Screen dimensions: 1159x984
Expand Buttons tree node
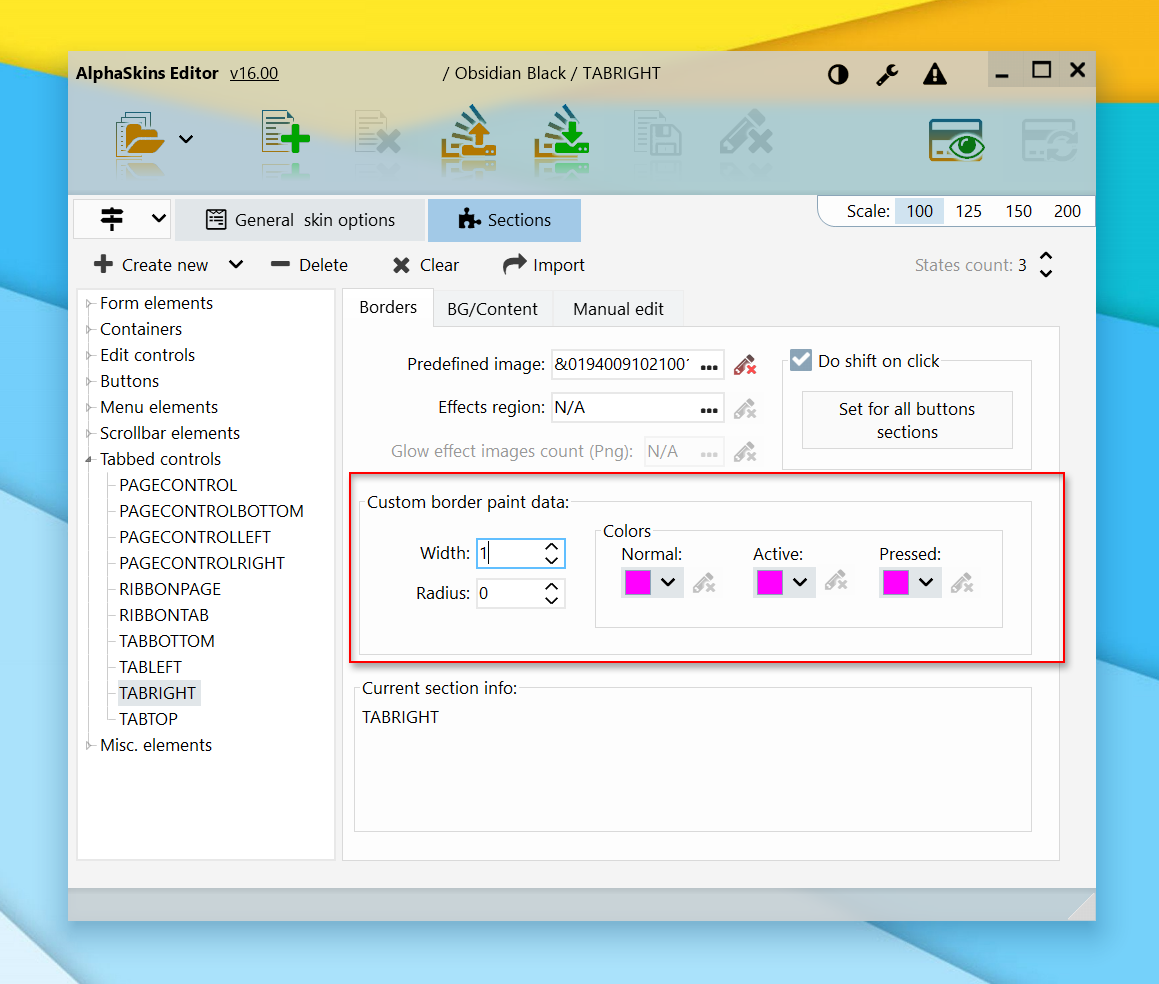point(89,381)
